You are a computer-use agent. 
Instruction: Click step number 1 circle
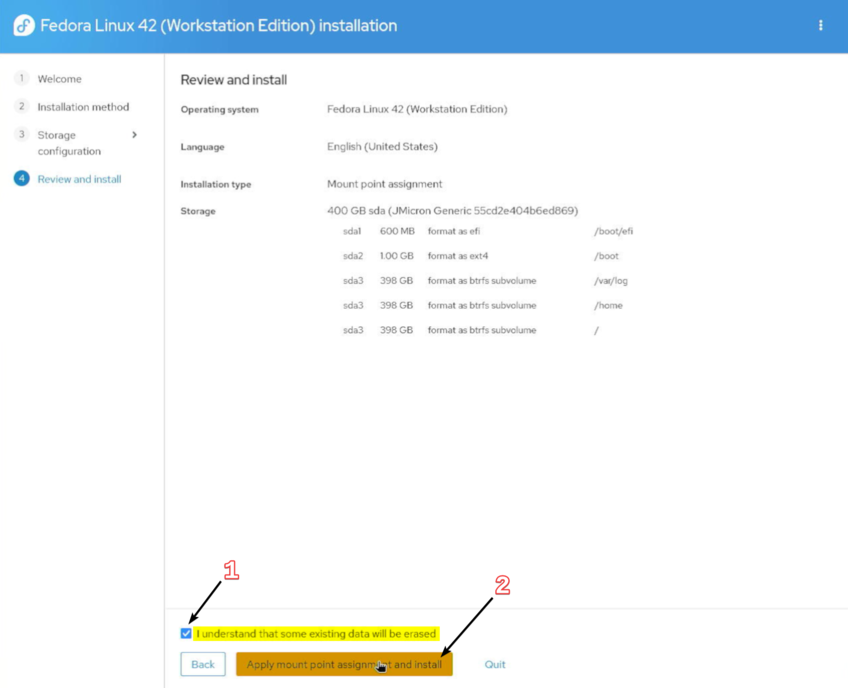point(22,78)
